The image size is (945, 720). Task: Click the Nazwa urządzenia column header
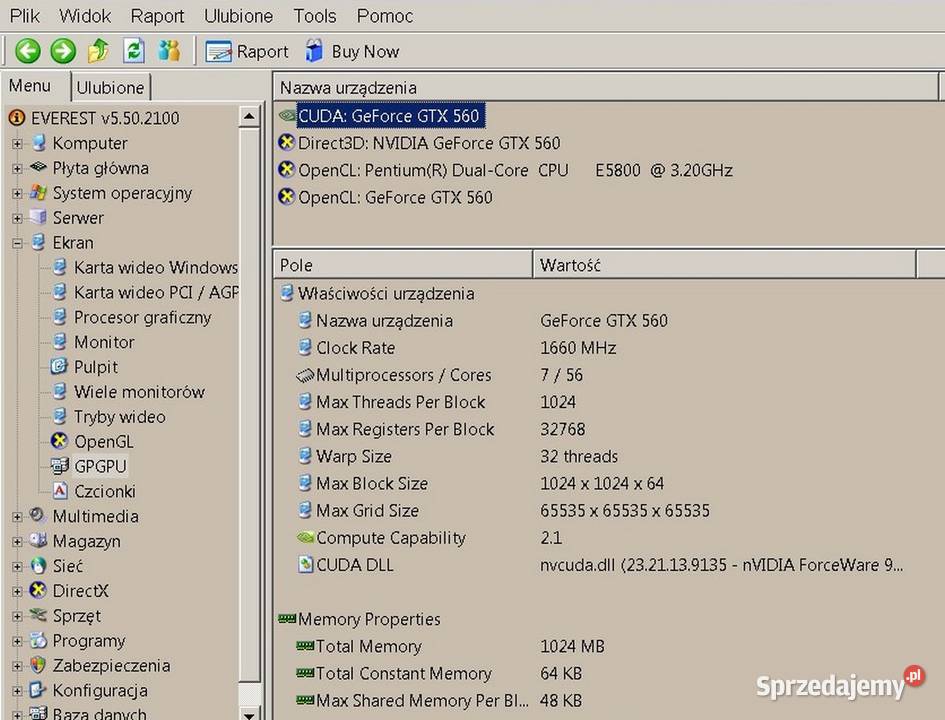click(605, 87)
